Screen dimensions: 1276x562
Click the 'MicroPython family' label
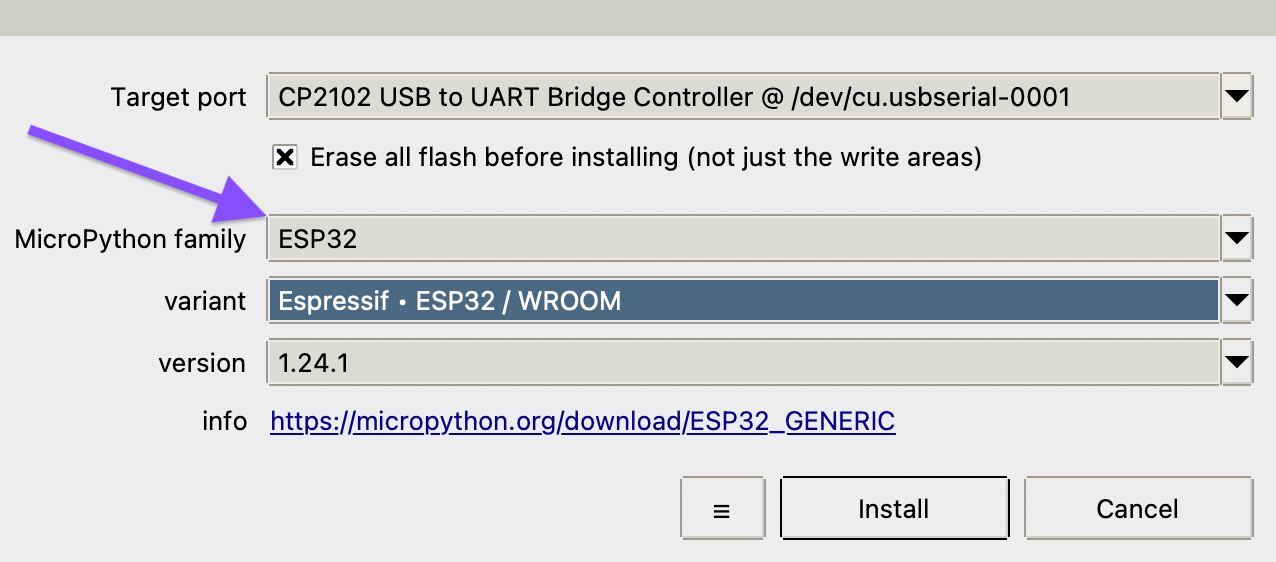point(130,239)
